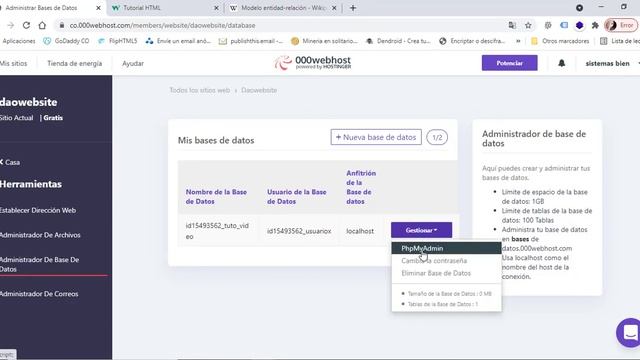Open the notifications bell icon
This screenshot has height=360, width=640.
pyautogui.click(x=562, y=63)
